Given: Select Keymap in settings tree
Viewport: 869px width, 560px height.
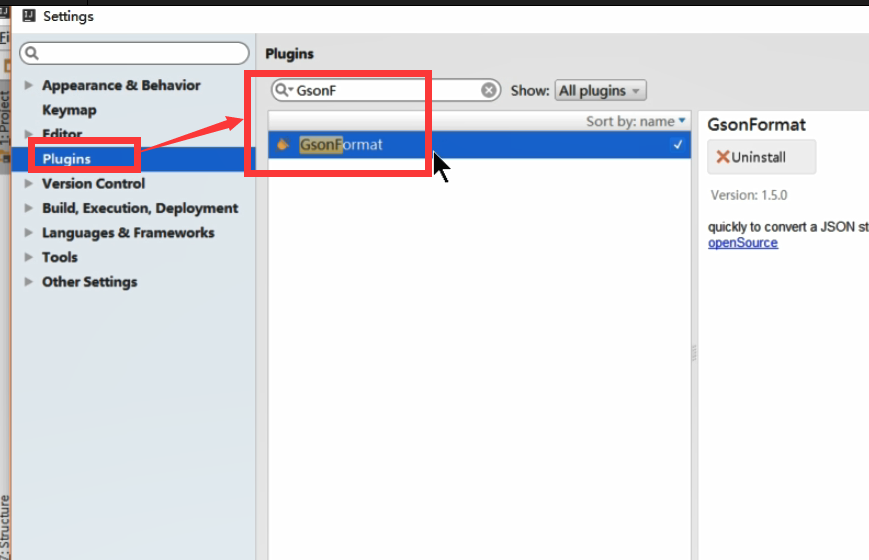Looking at the screenshot, I should [x=69, y=110].
